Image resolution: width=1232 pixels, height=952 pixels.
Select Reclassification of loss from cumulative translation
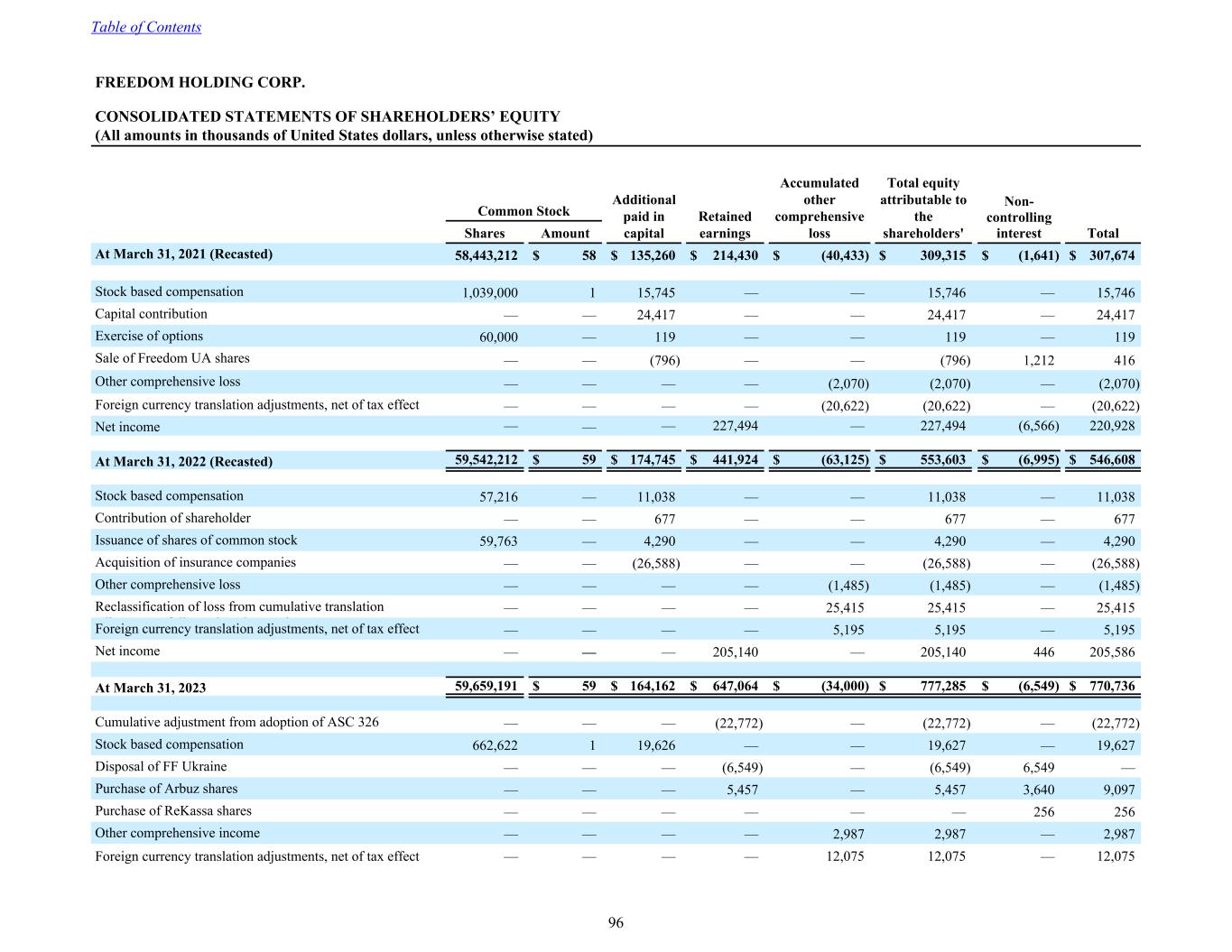[x=239, y=606]
